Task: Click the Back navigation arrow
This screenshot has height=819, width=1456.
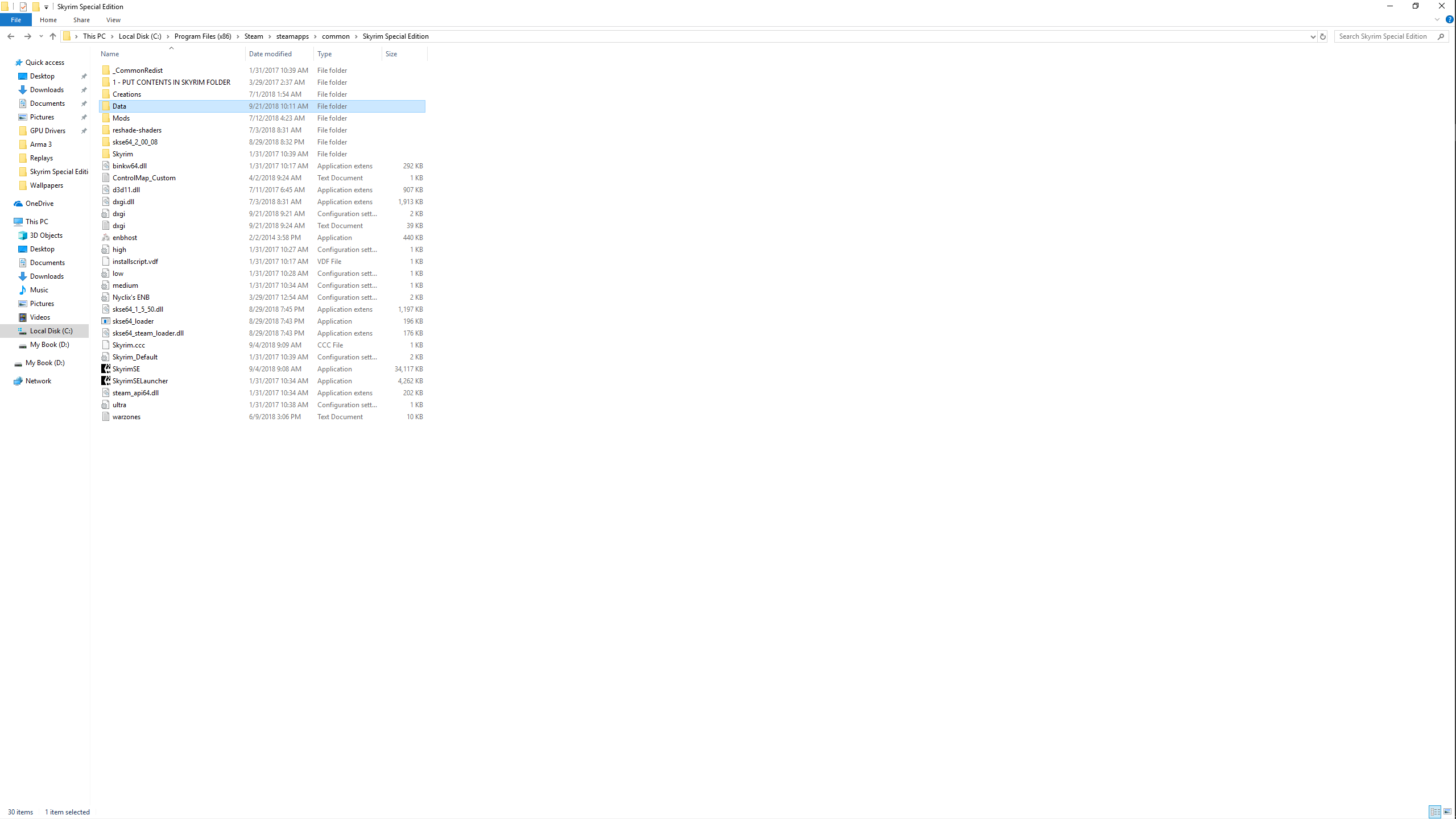Action: tap(11, 36)
